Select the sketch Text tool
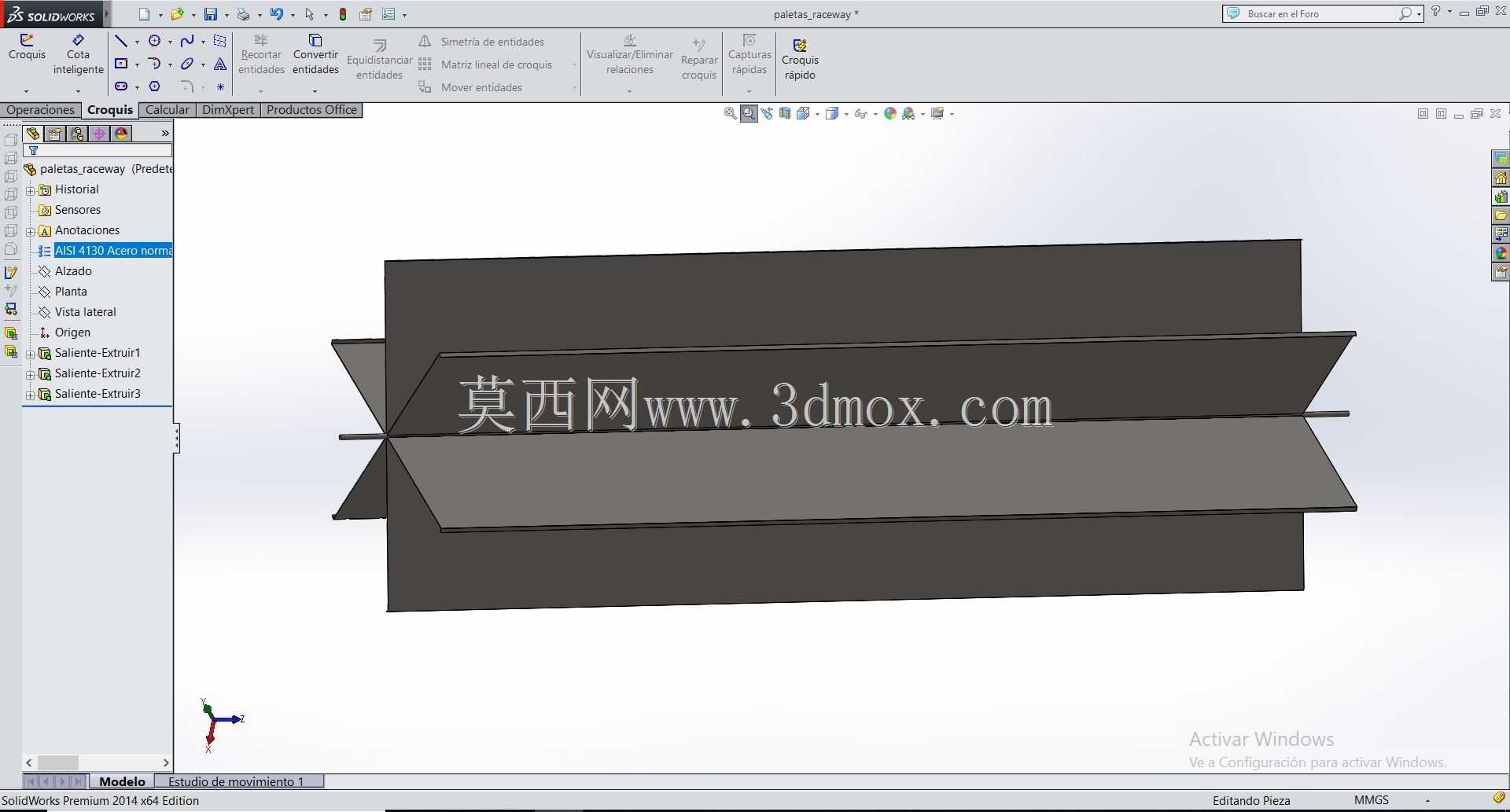Viewport: 1510px width, 812px height. click(x=220, y=64)
